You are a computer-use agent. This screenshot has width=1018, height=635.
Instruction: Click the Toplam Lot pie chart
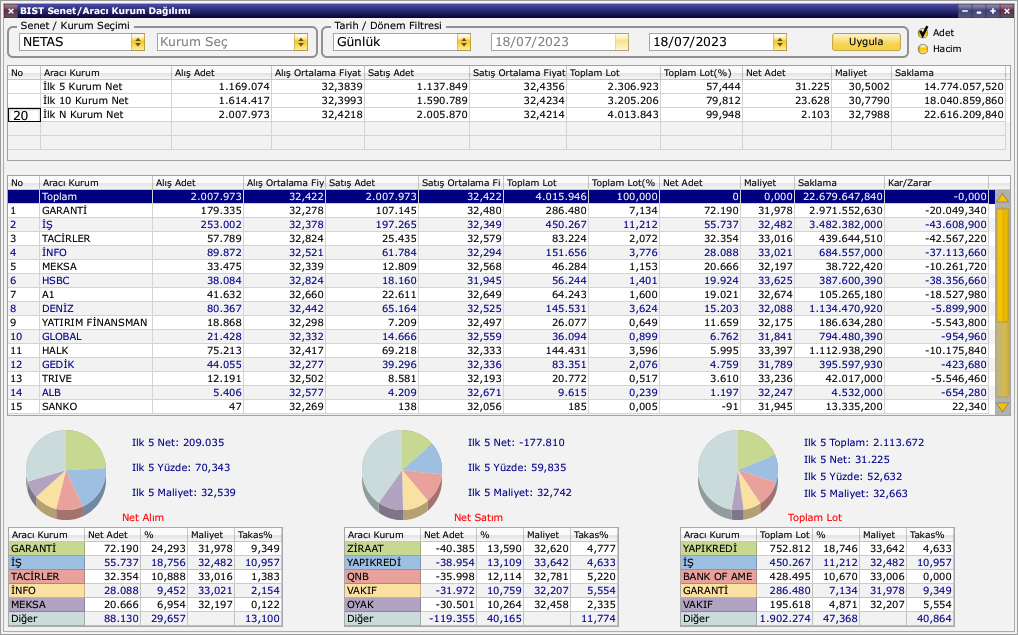(x=738, y=474)
